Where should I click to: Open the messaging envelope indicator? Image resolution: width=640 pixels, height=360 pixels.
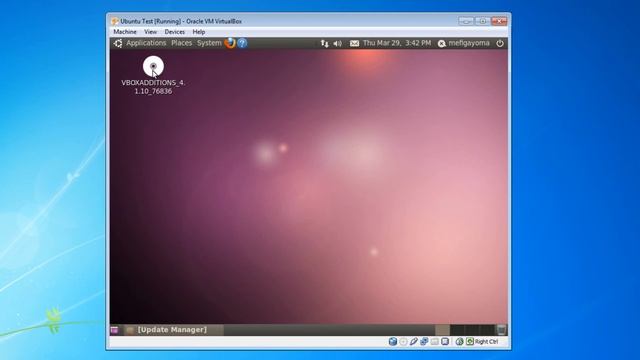pyautogui.click(x=354, y=43)
